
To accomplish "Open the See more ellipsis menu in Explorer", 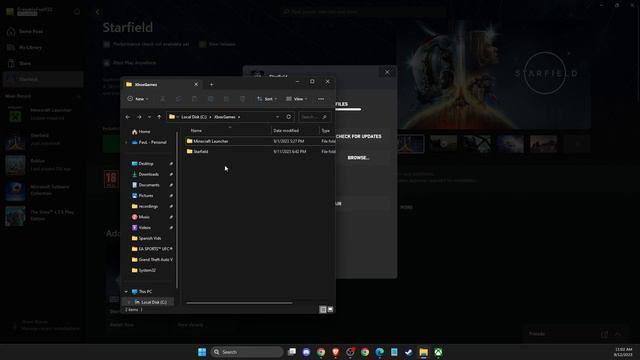I will 321,99.
